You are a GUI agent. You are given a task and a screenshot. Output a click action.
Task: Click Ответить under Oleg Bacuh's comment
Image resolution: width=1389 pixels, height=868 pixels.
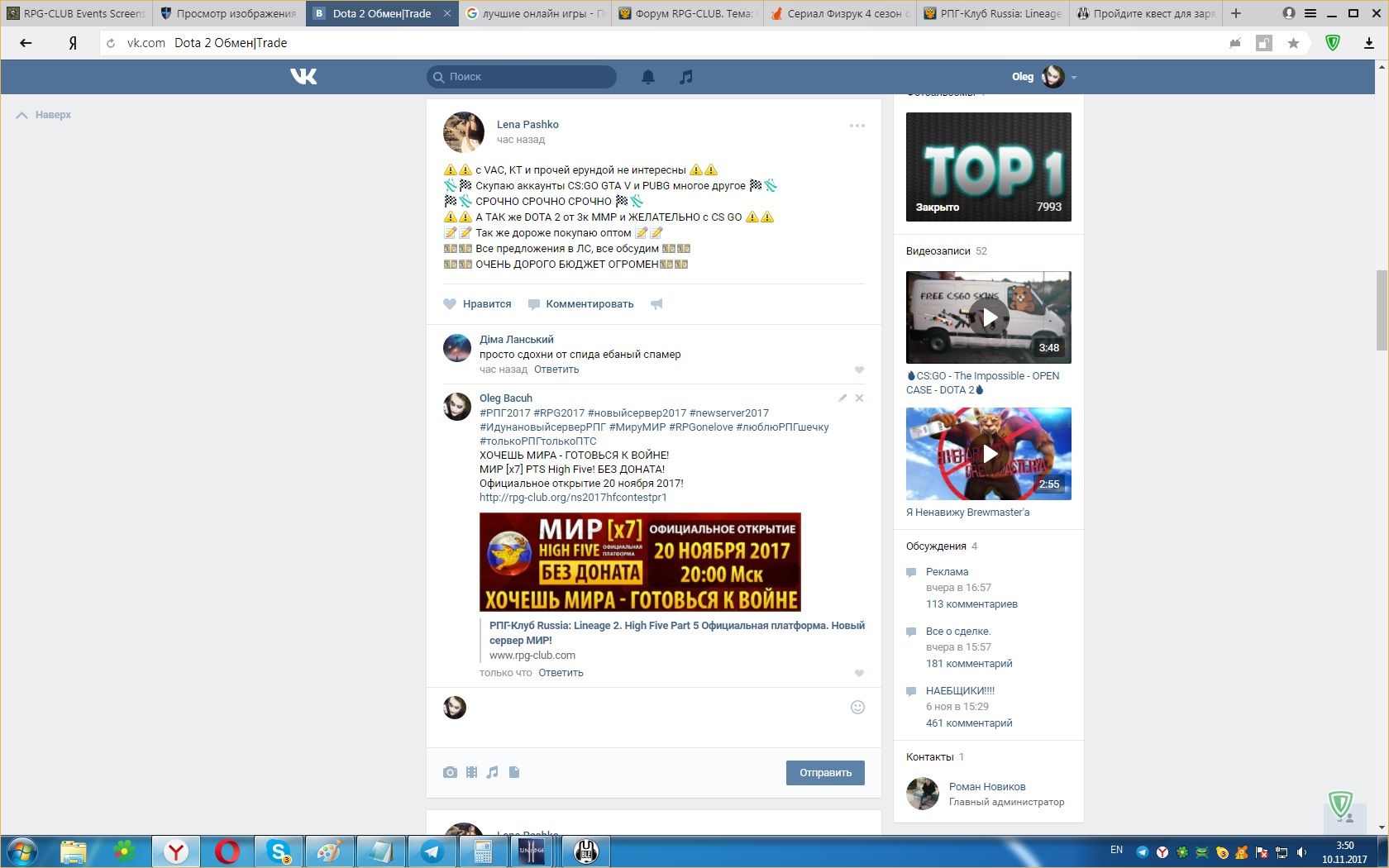561,673
